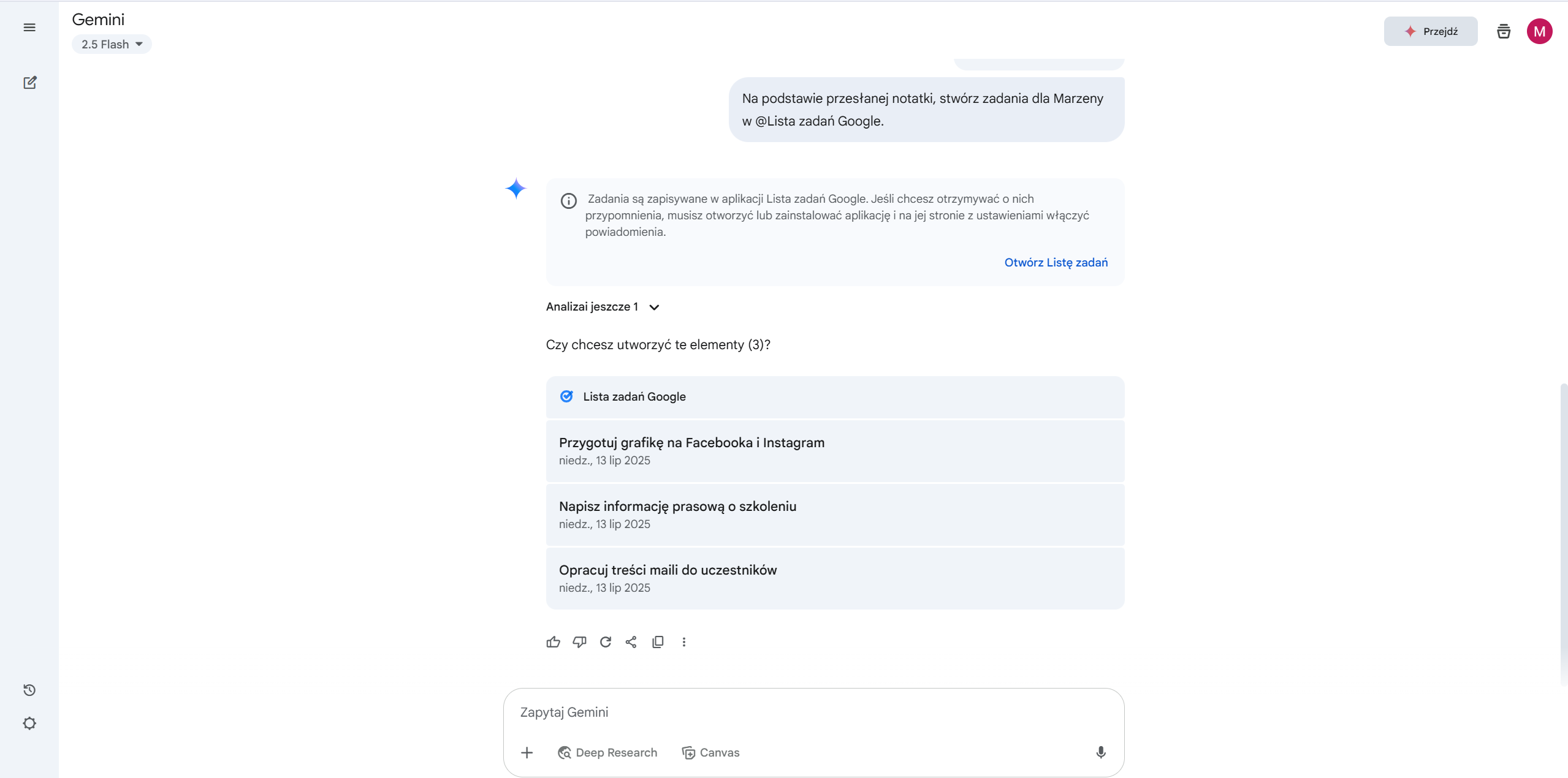Open activity history clock icon
The height and width of the screenshot is (778, 1568).
pyautogui.click(x=29, y=690)
